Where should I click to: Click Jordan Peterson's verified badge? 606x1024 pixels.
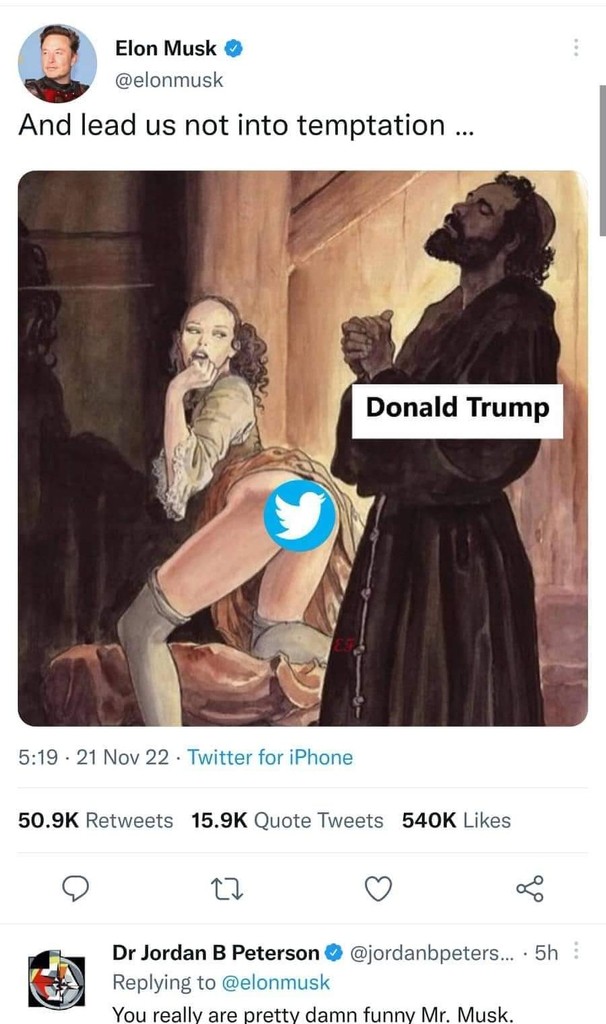point(334,953)
